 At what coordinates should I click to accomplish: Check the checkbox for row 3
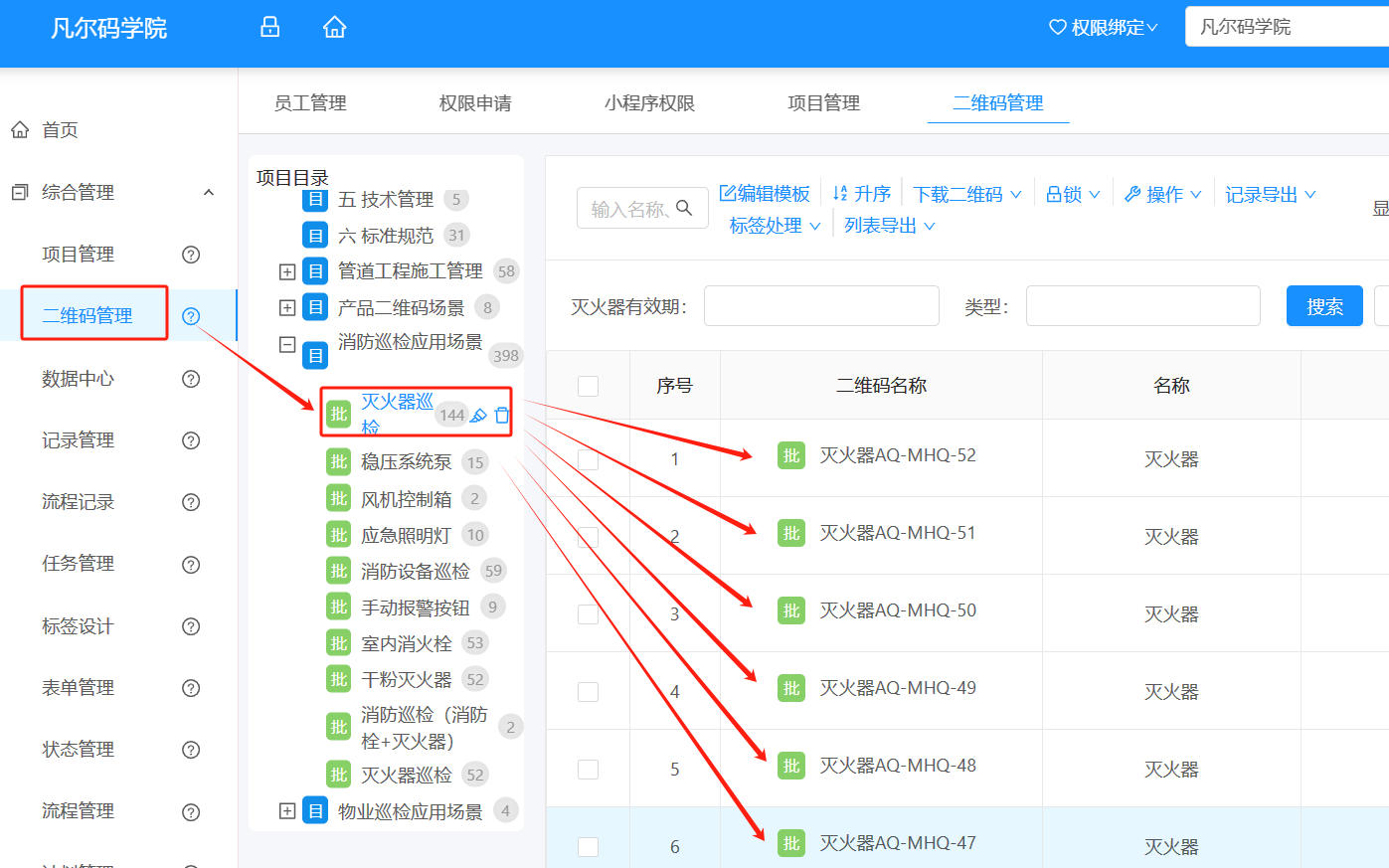[x=587, y=613]
